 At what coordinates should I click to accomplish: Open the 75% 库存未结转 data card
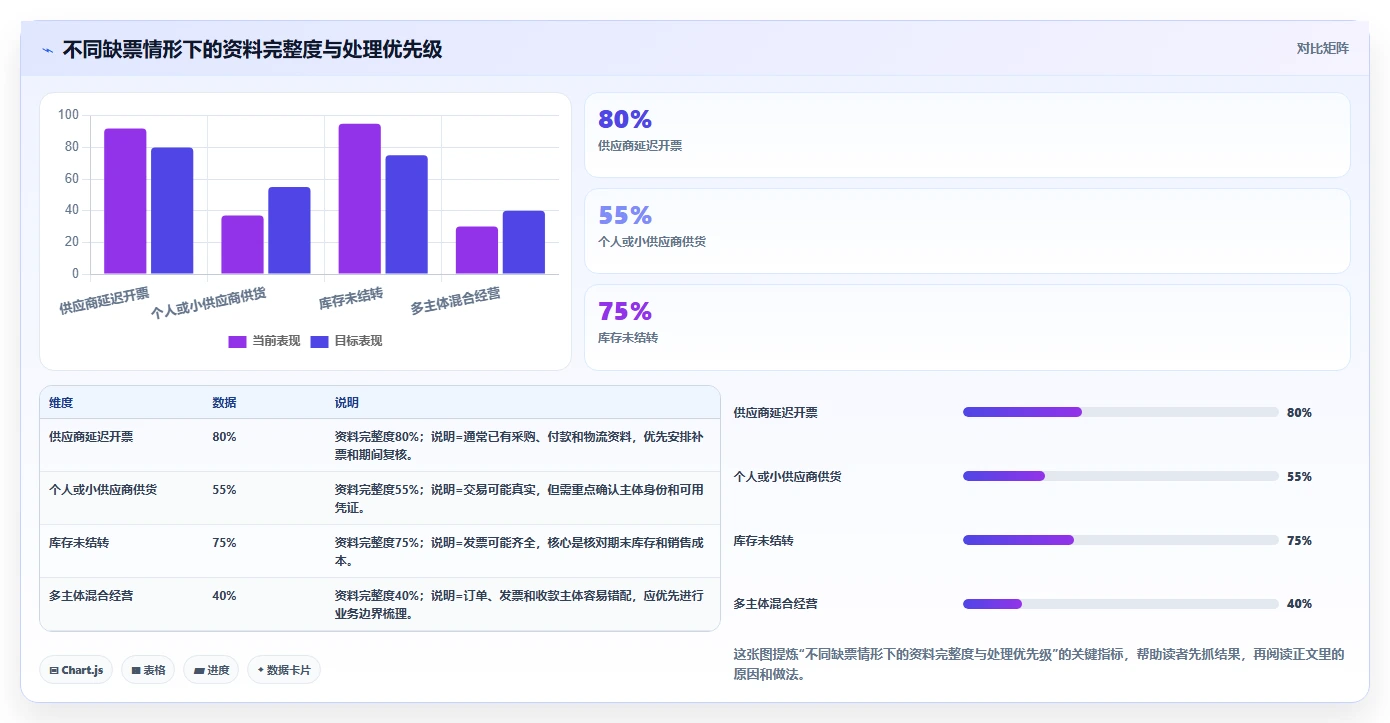967,327
